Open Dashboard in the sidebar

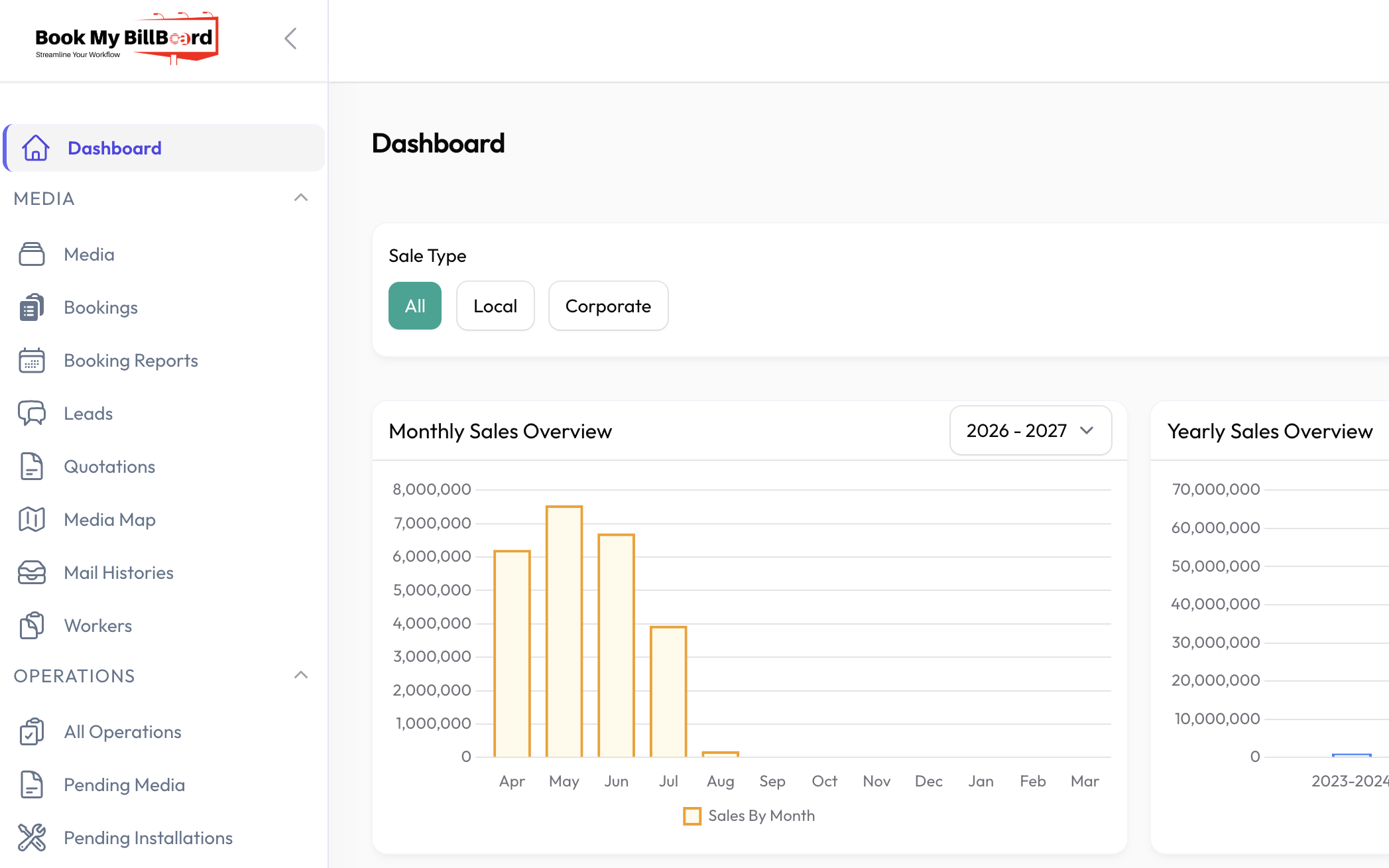pos(164,148)
